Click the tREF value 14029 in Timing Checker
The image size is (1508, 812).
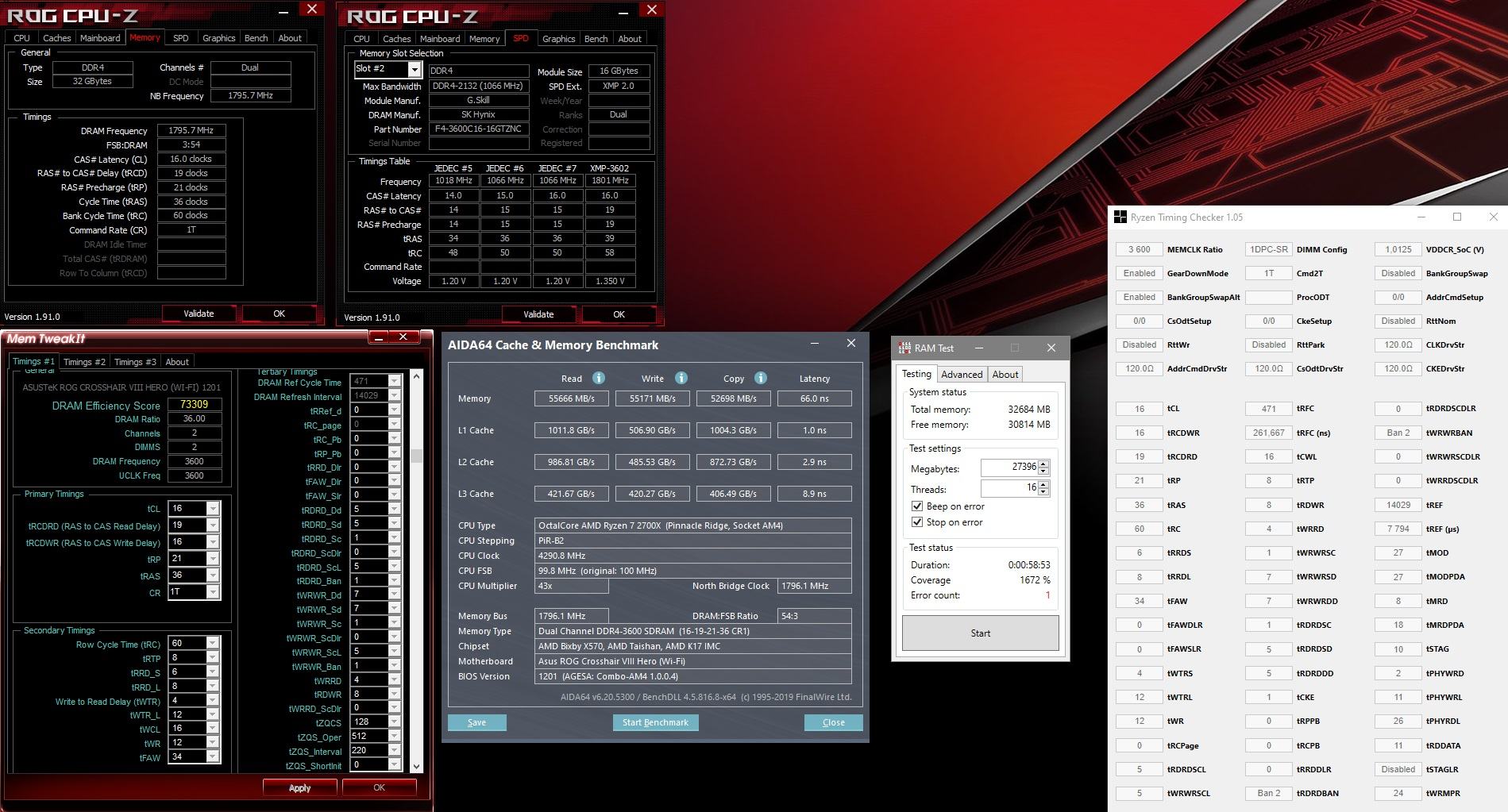point(1398,505)
